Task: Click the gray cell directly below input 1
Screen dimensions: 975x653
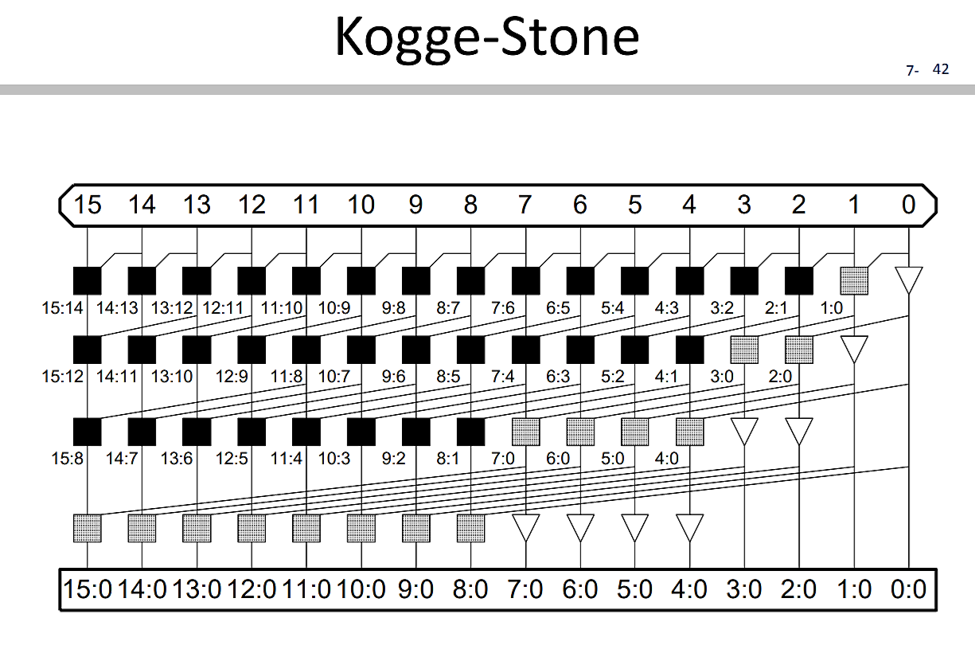Action: click(x=852, y=279)
